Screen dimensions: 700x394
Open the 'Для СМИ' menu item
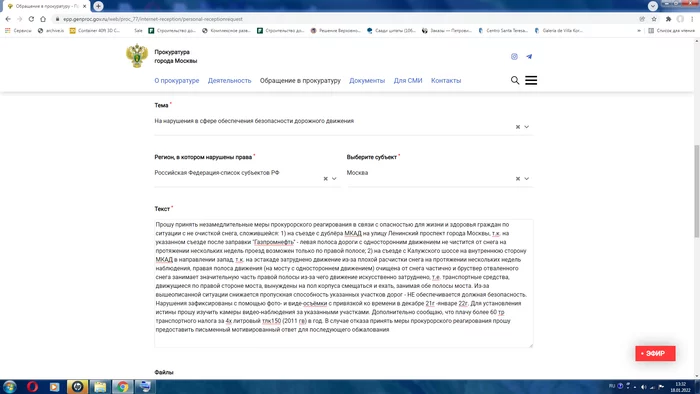[408, 81]
